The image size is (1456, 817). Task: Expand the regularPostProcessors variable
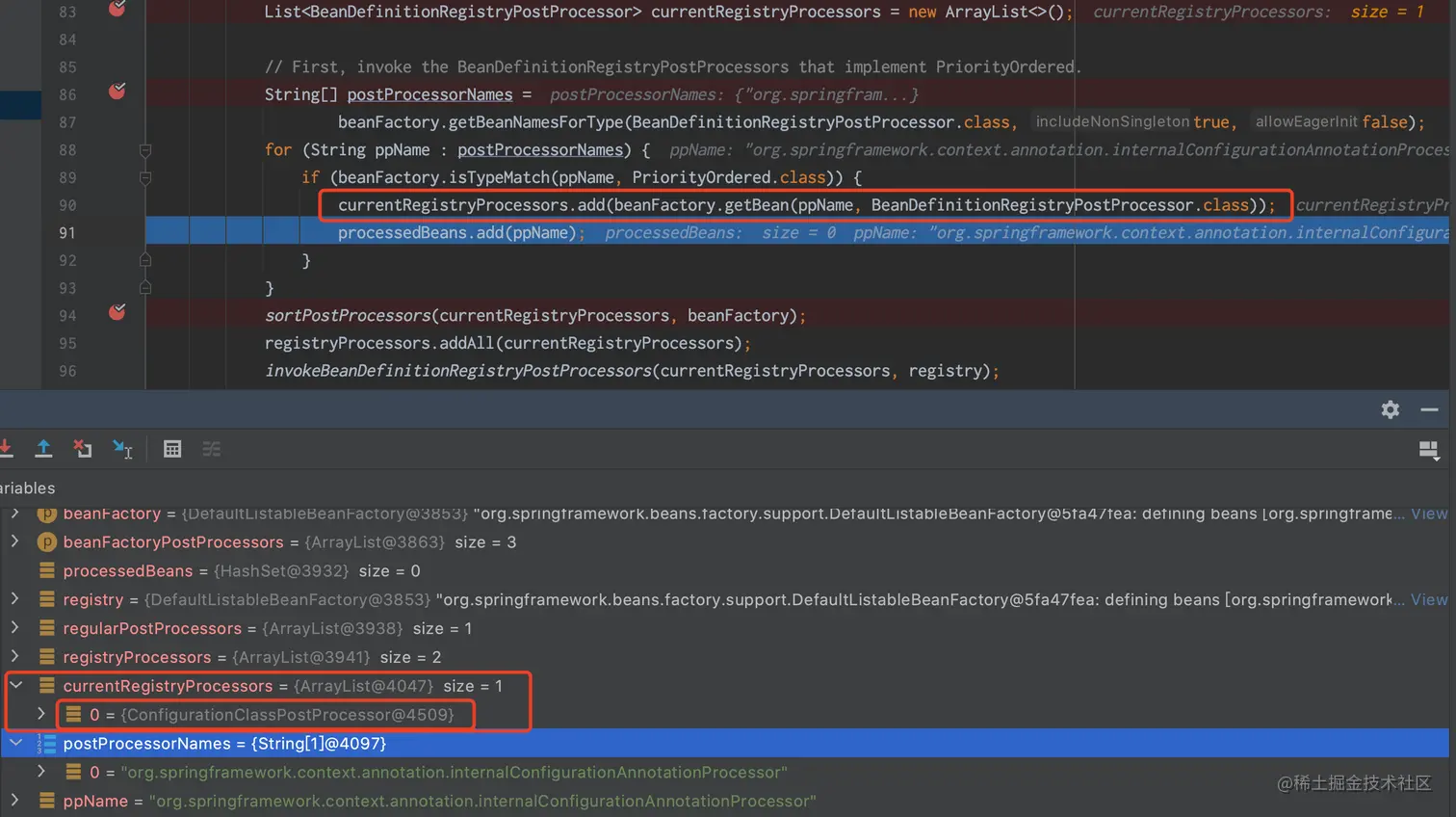(x=15, y=628)
